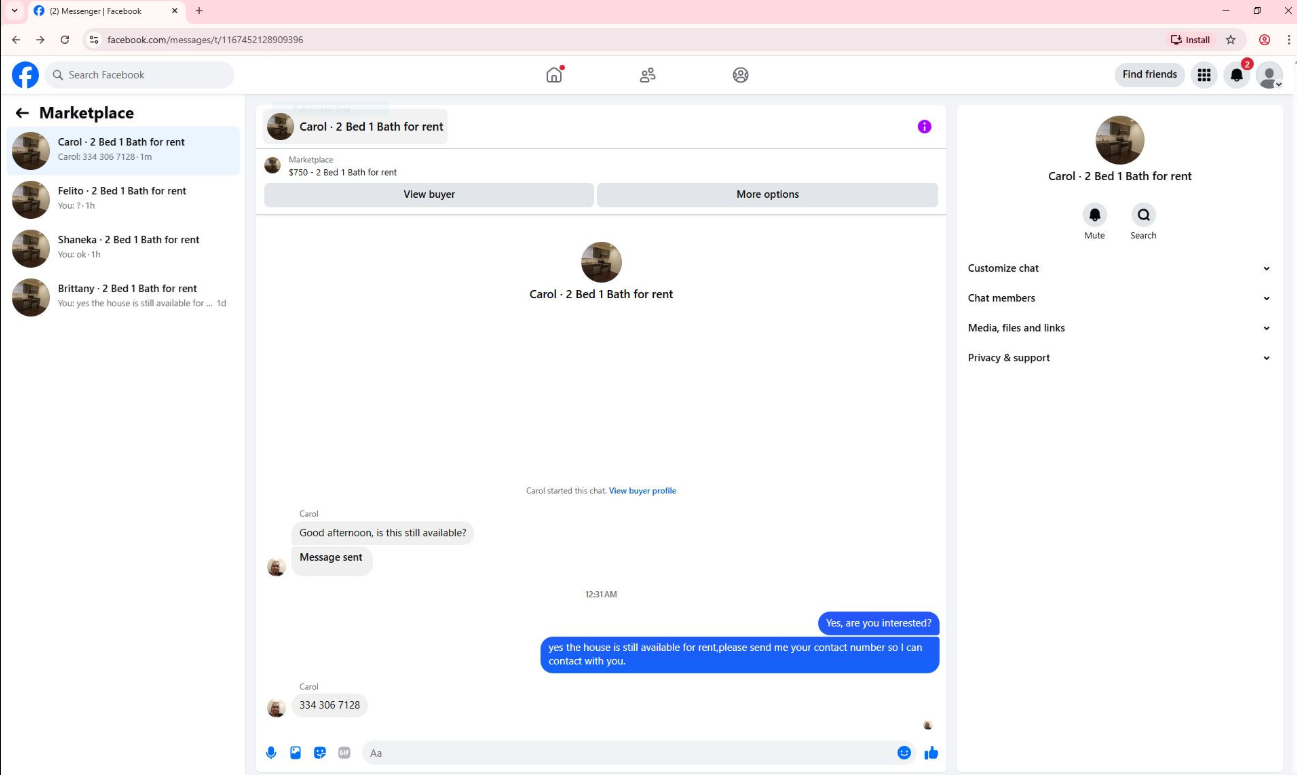Viewport: 1297px width, 775px height.
Task: Click the Find friends button
Action: (x=1150, y=75)
